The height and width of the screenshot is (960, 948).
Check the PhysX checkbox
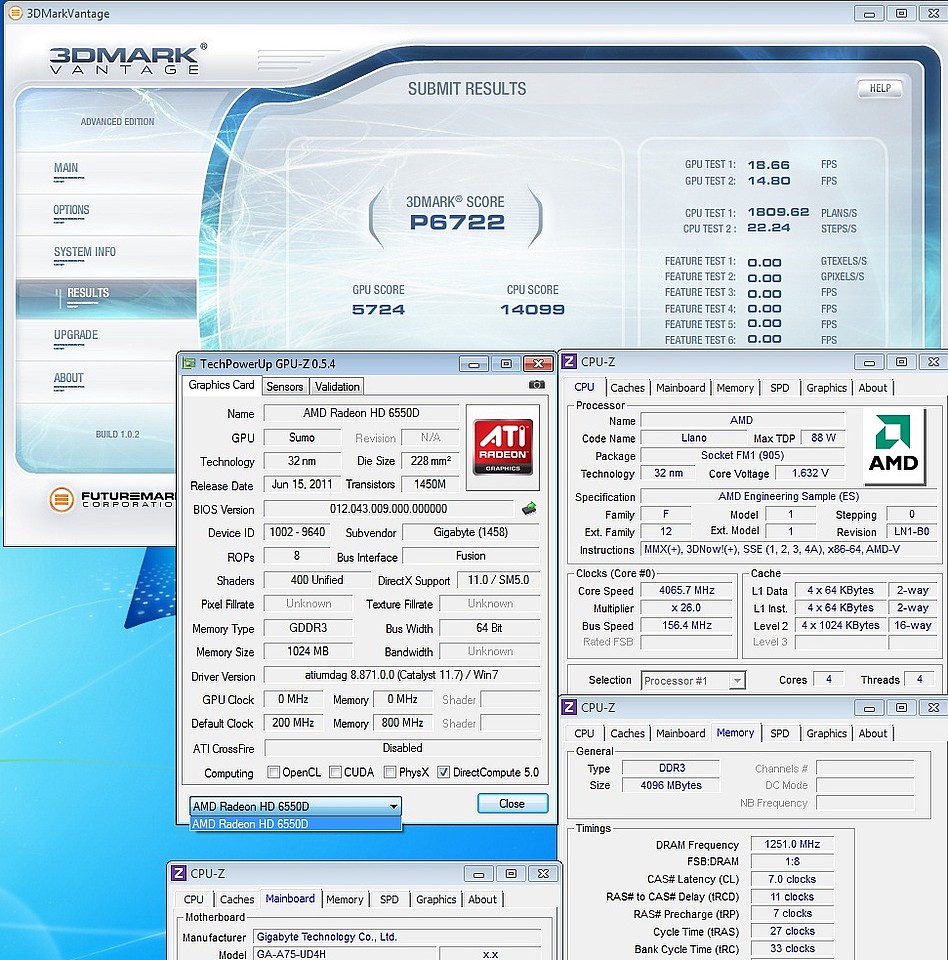(x=389, y=772)
